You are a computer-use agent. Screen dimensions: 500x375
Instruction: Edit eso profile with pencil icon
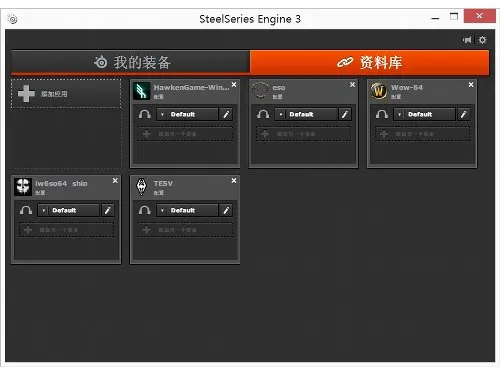pyautogui.click(x=345, y=114)
